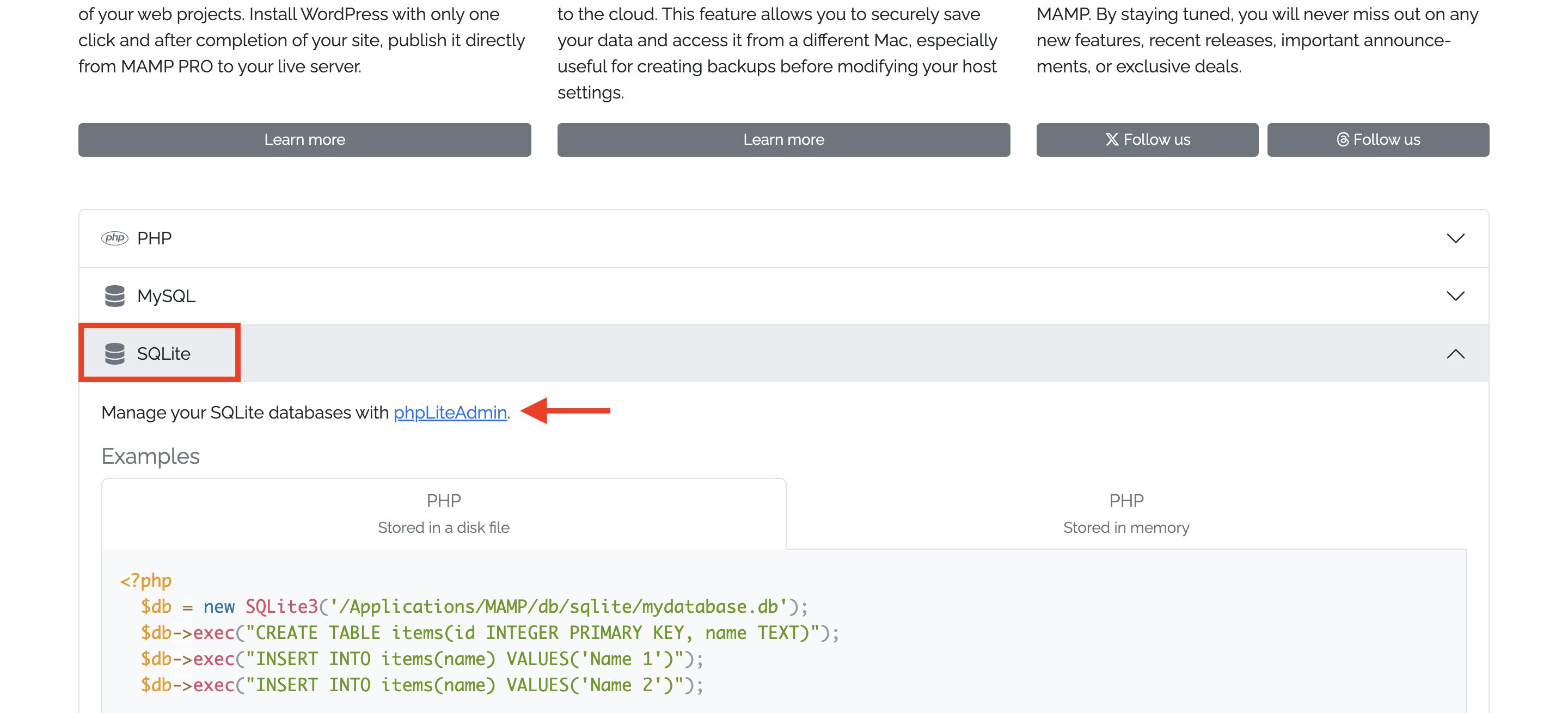Click the SQLite3 database path code line
Screen dimensions: 1568x713
click(x=474, y=606)
